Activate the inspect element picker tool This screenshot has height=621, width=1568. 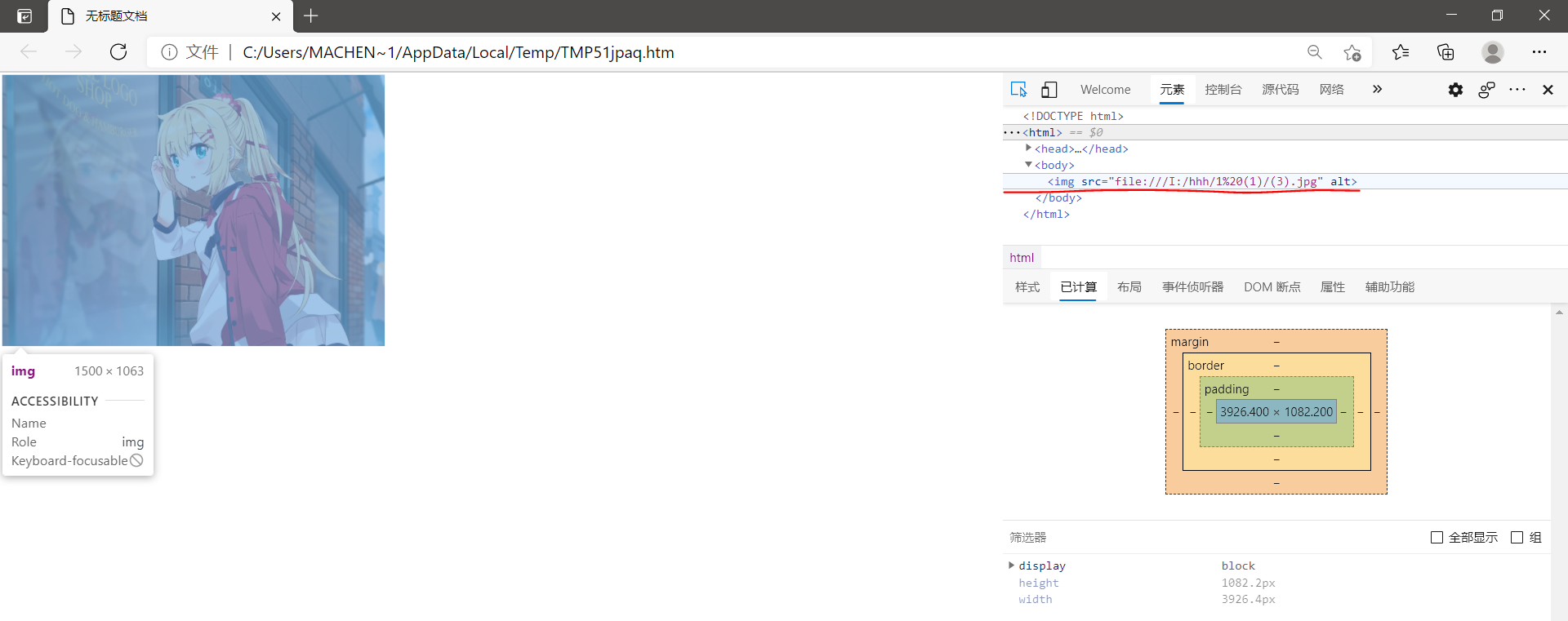point(1018,90)
